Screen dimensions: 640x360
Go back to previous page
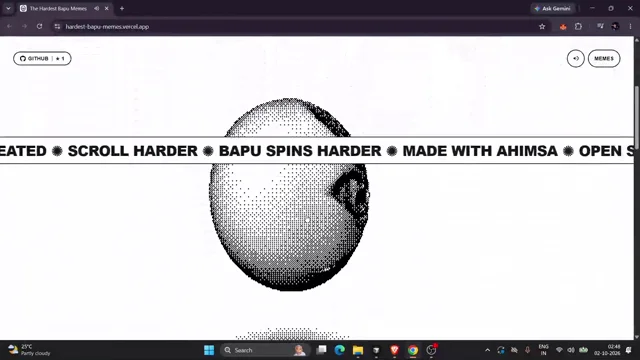9,27
